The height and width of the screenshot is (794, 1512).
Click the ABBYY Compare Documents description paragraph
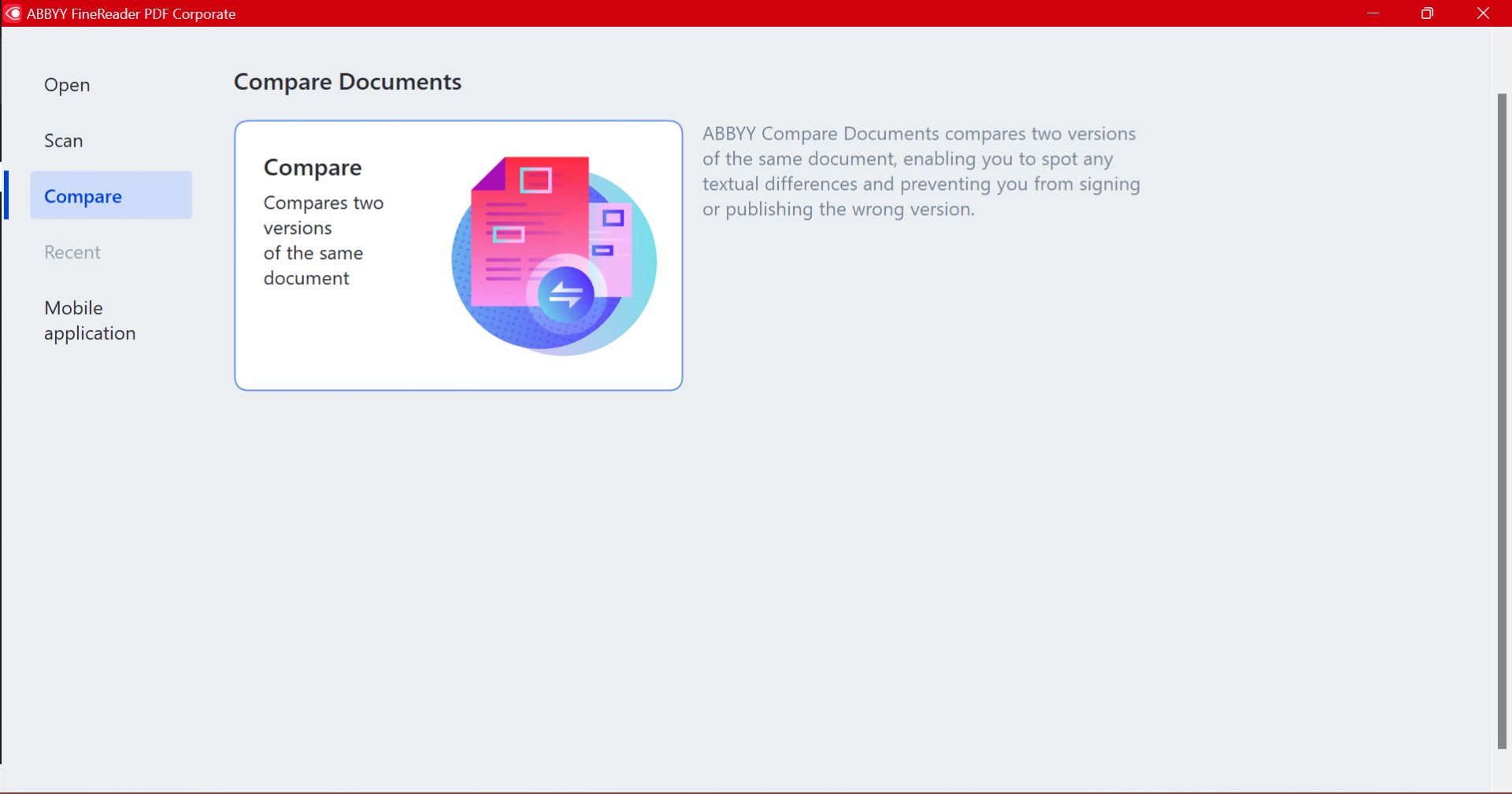click(x=921, y=171)
